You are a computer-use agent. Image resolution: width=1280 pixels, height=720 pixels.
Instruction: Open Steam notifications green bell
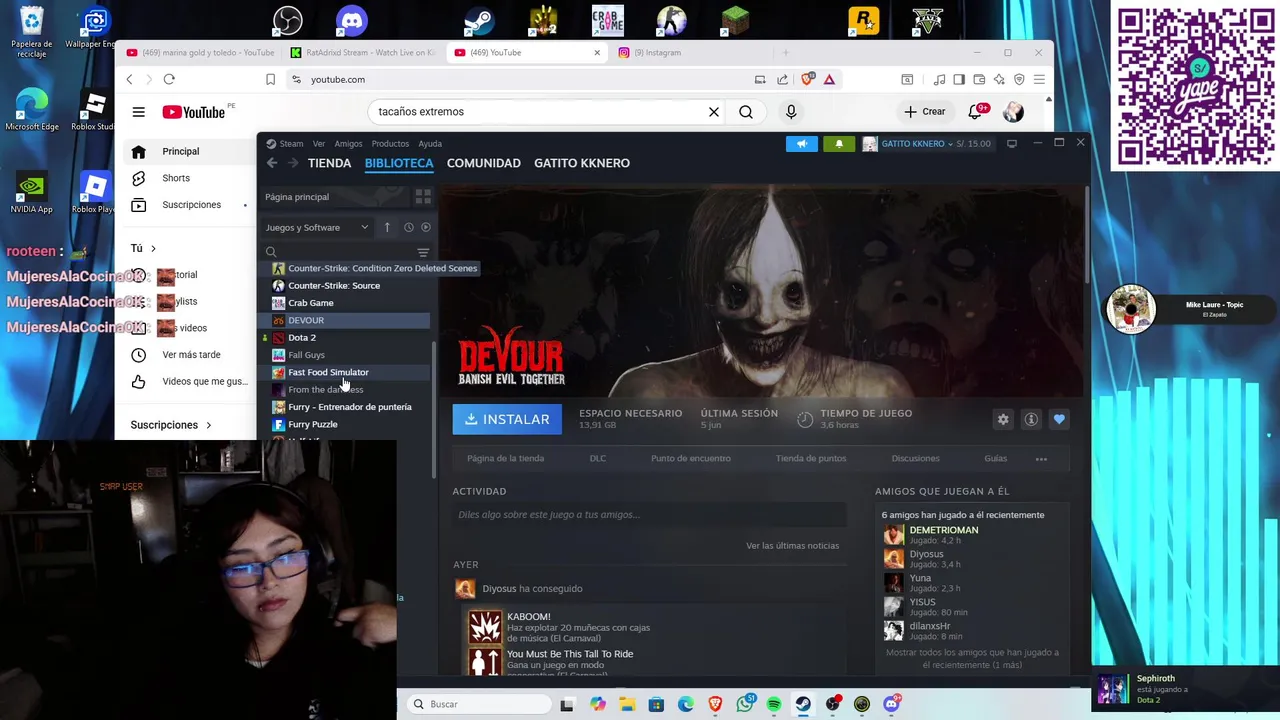point(839,144)
